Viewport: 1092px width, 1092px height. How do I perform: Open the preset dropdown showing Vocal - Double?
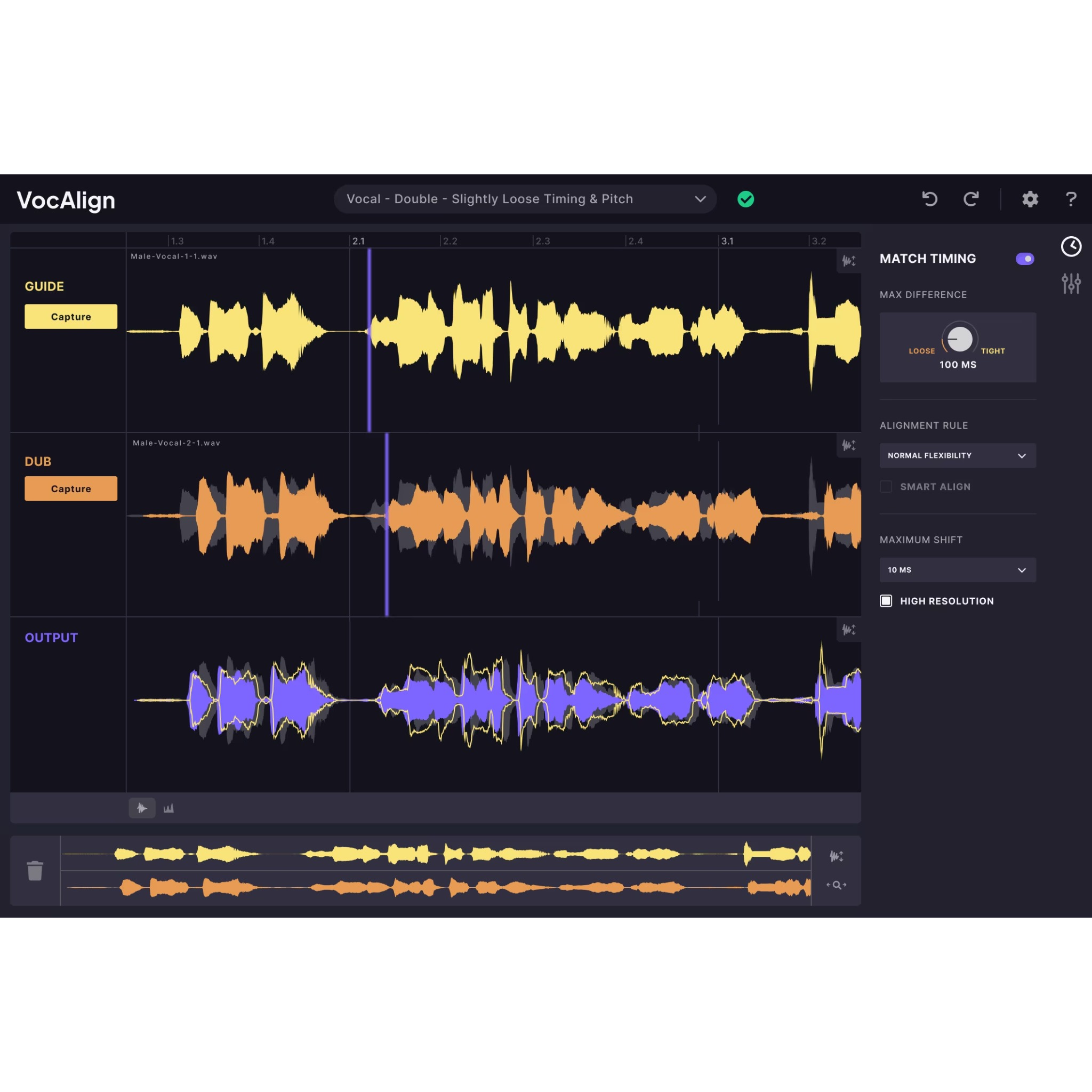click(x=525, y=199)
